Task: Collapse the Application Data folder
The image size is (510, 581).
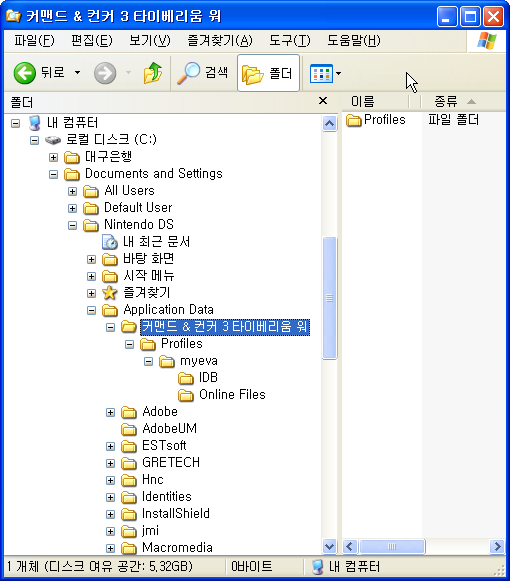Action: tap(92, 311)
